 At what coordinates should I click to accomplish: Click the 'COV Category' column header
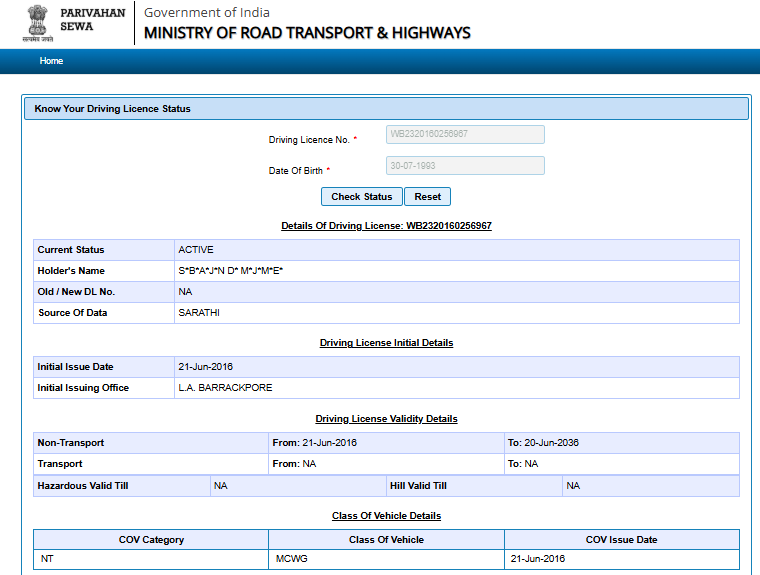[151, 540]
